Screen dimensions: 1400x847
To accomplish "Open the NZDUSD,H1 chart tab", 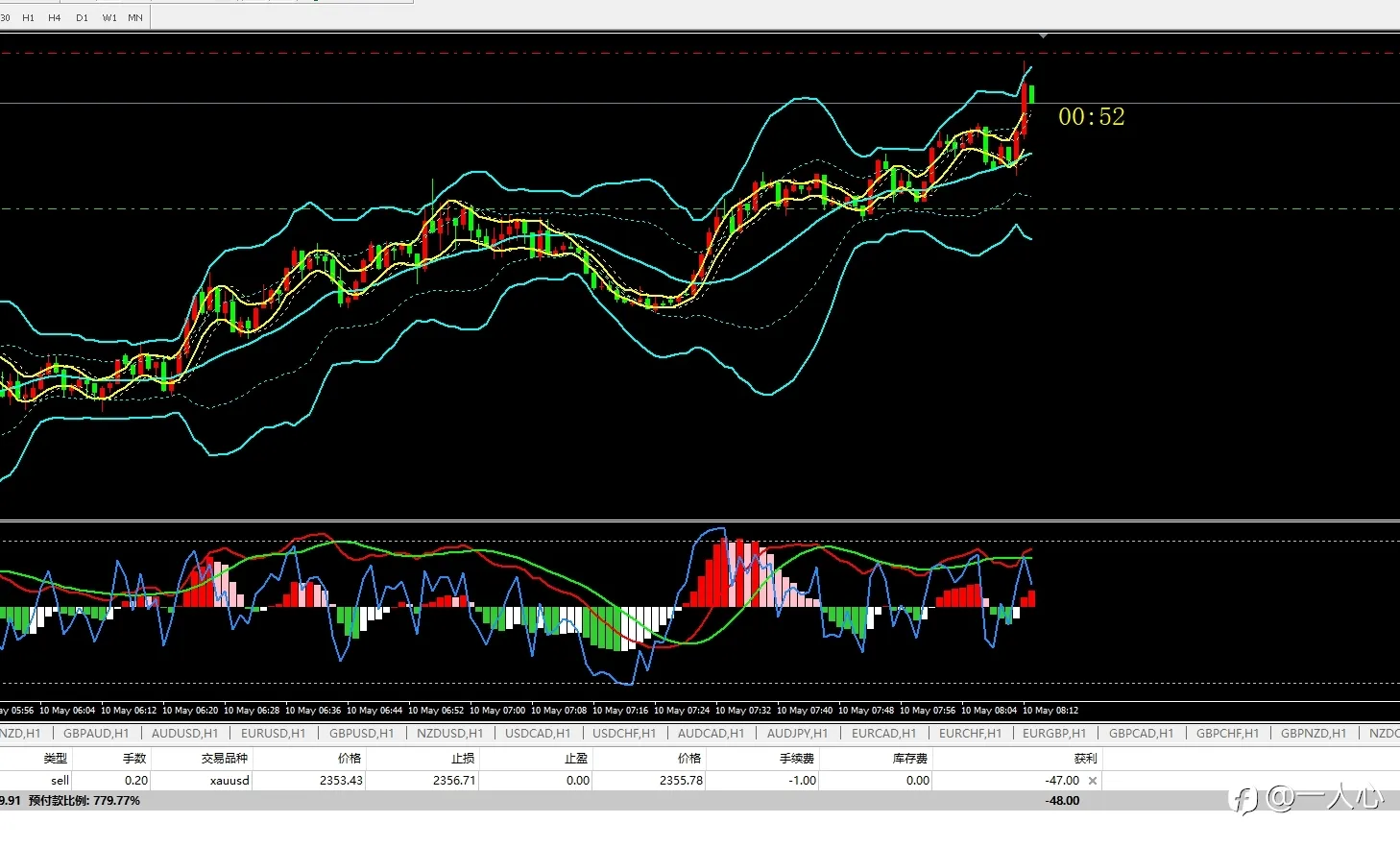I will pyautogui.click(x=450, y=733).
